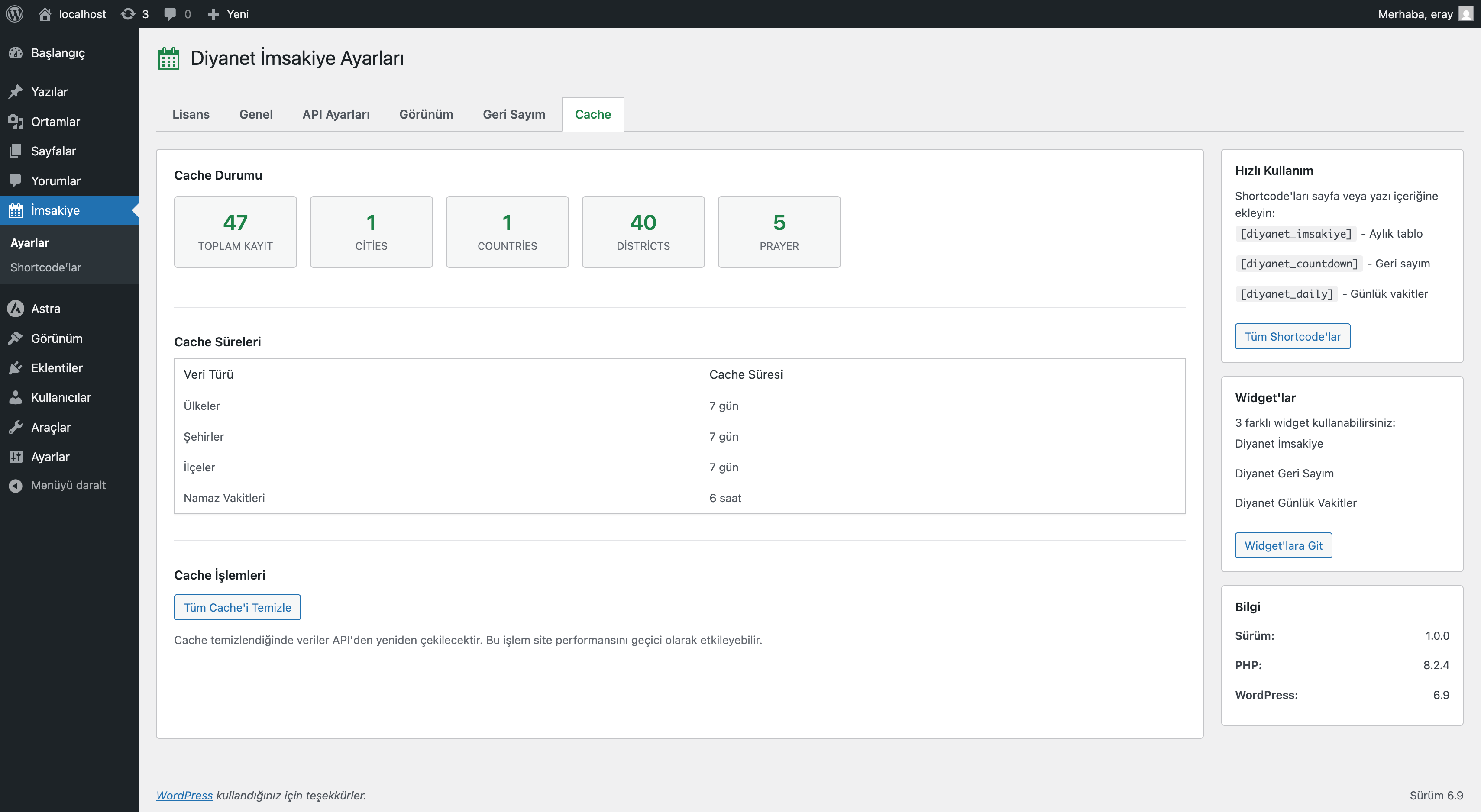Click the Tüm Shortcode'lar button
This screenshot has width=1481, height=812.
pyautogui.click(x=1293, y=337)
